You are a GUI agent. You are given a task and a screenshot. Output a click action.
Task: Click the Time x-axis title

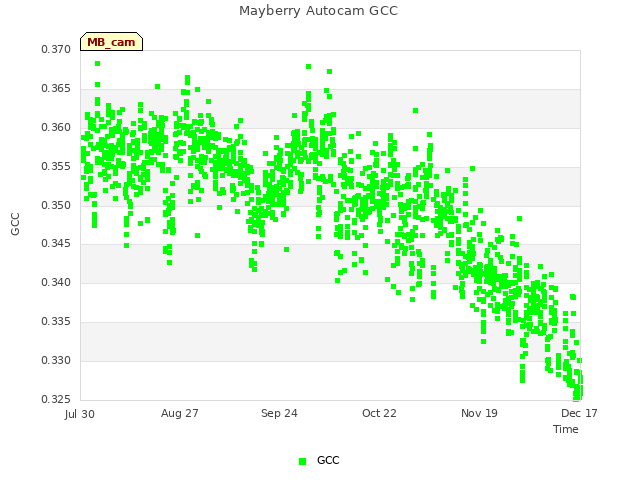[566, 429]
